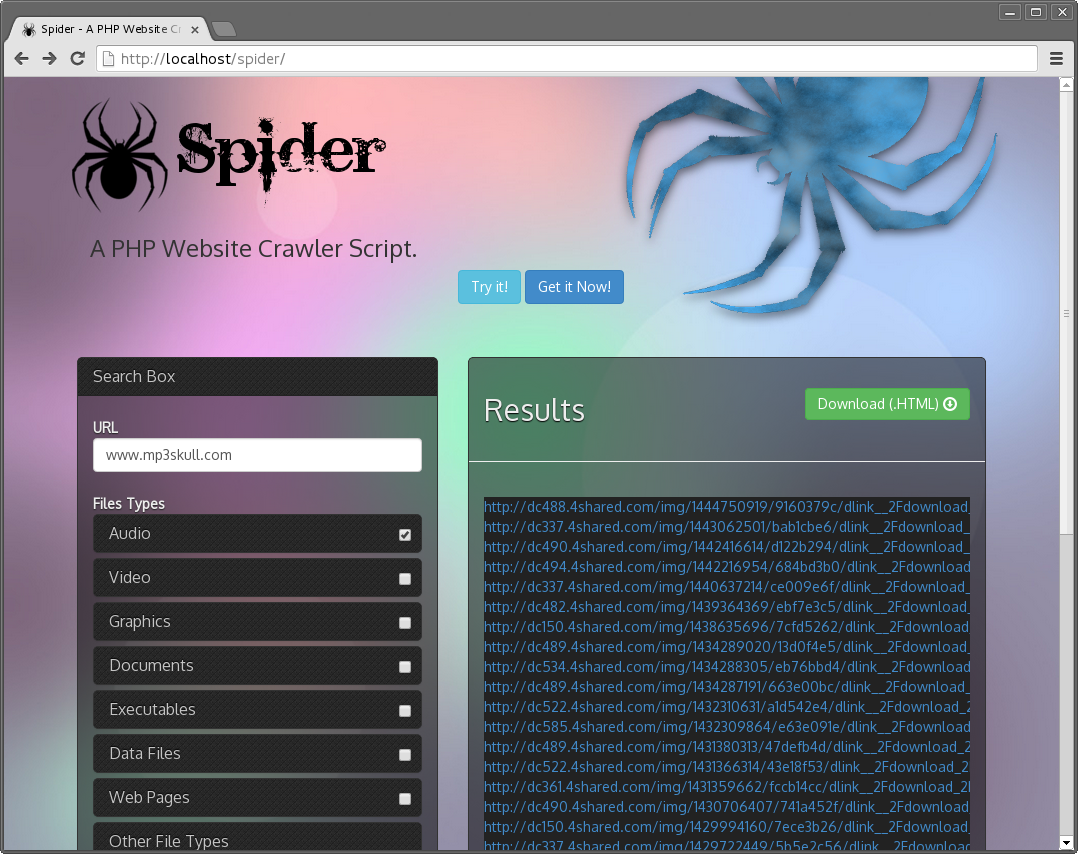1078x854 pixels.
Task: Click the page icon in the address bar
Action: (108, 59)
